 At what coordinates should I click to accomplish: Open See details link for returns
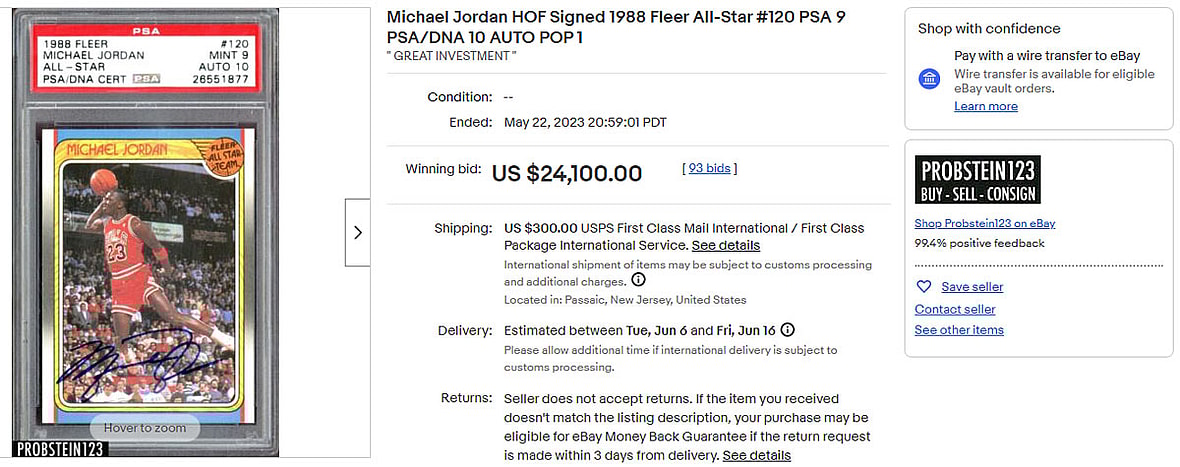tap(756, 455)
